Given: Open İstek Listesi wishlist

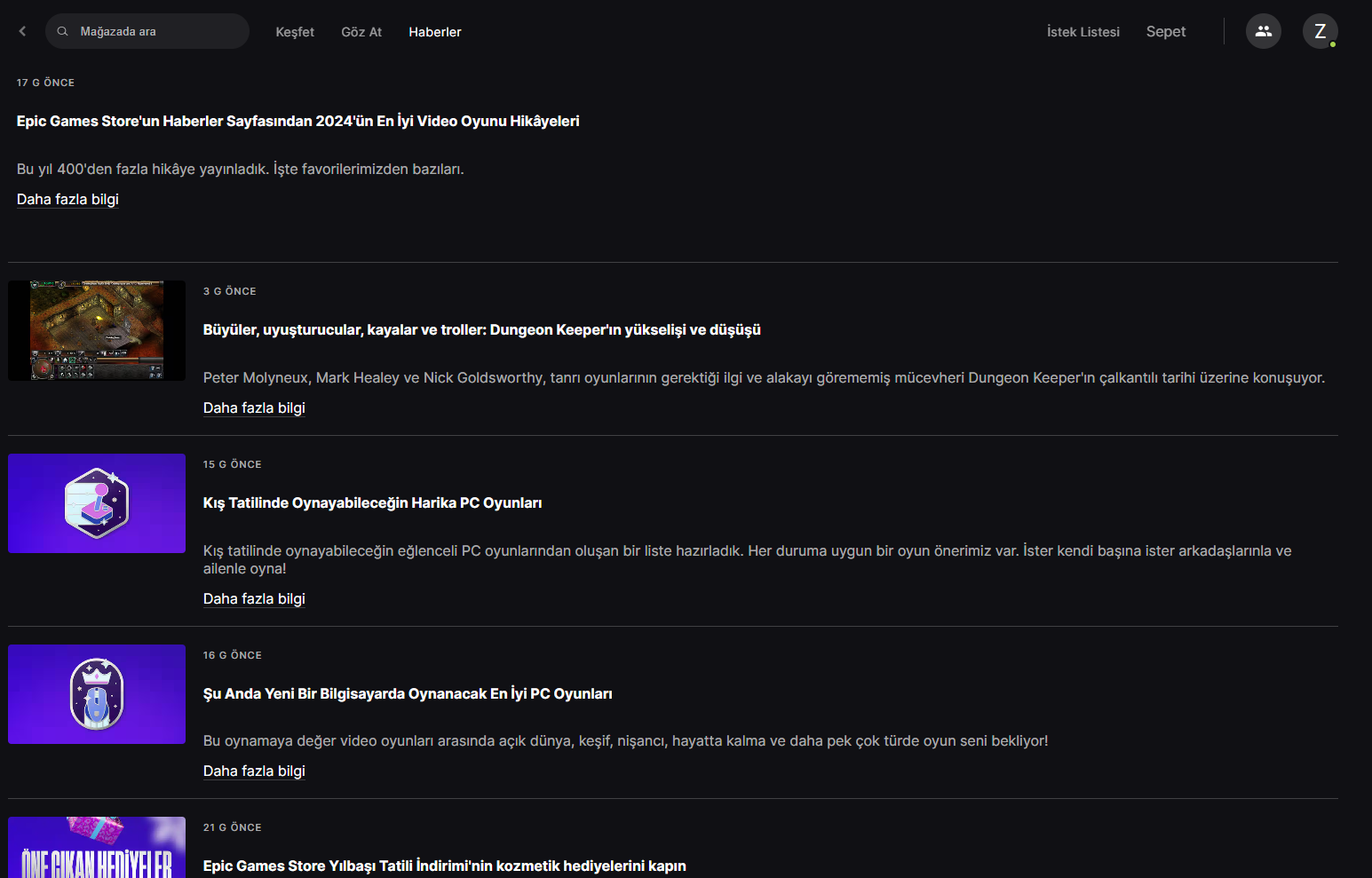Looking at the screenshot, I should coord(1083,32).
